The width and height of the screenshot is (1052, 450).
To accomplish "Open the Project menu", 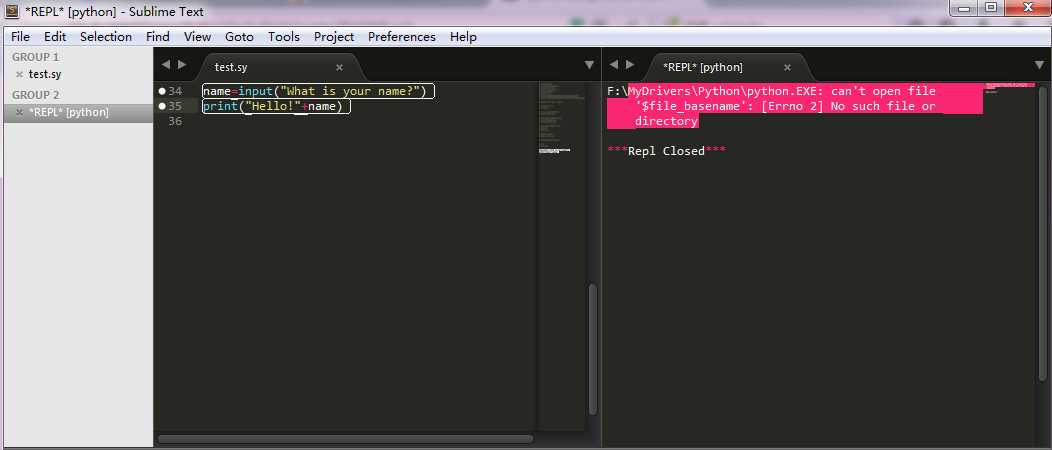I will tap(334, 37).
